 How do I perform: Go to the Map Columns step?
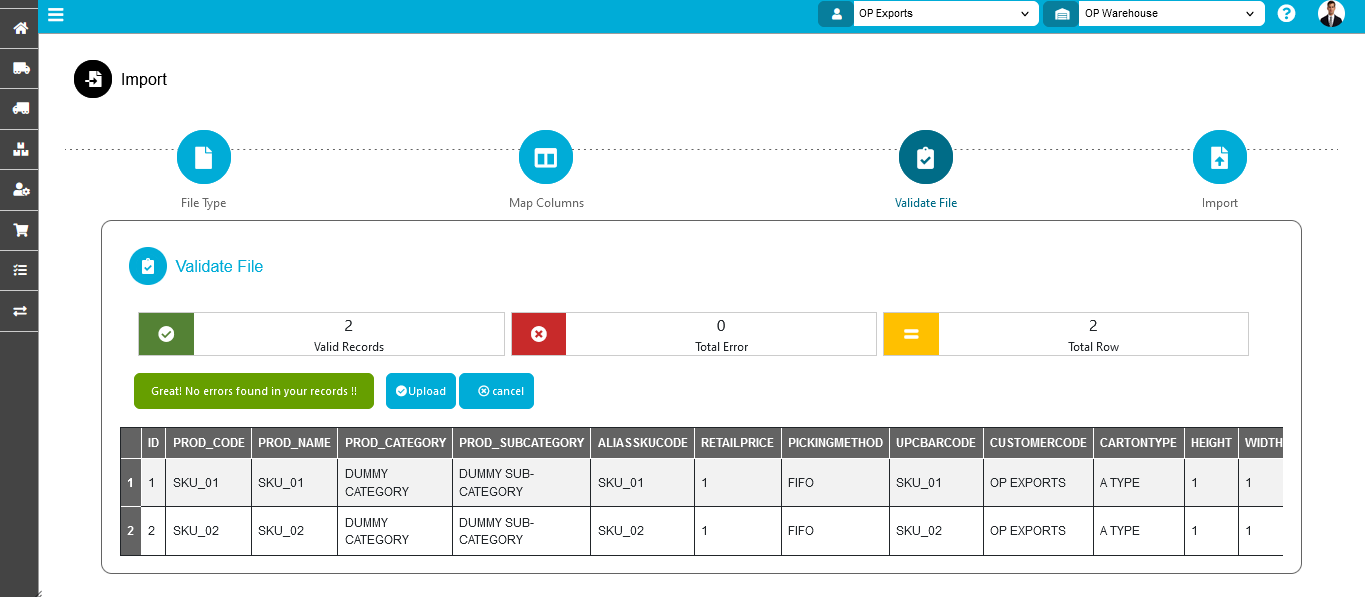(546, 158)
